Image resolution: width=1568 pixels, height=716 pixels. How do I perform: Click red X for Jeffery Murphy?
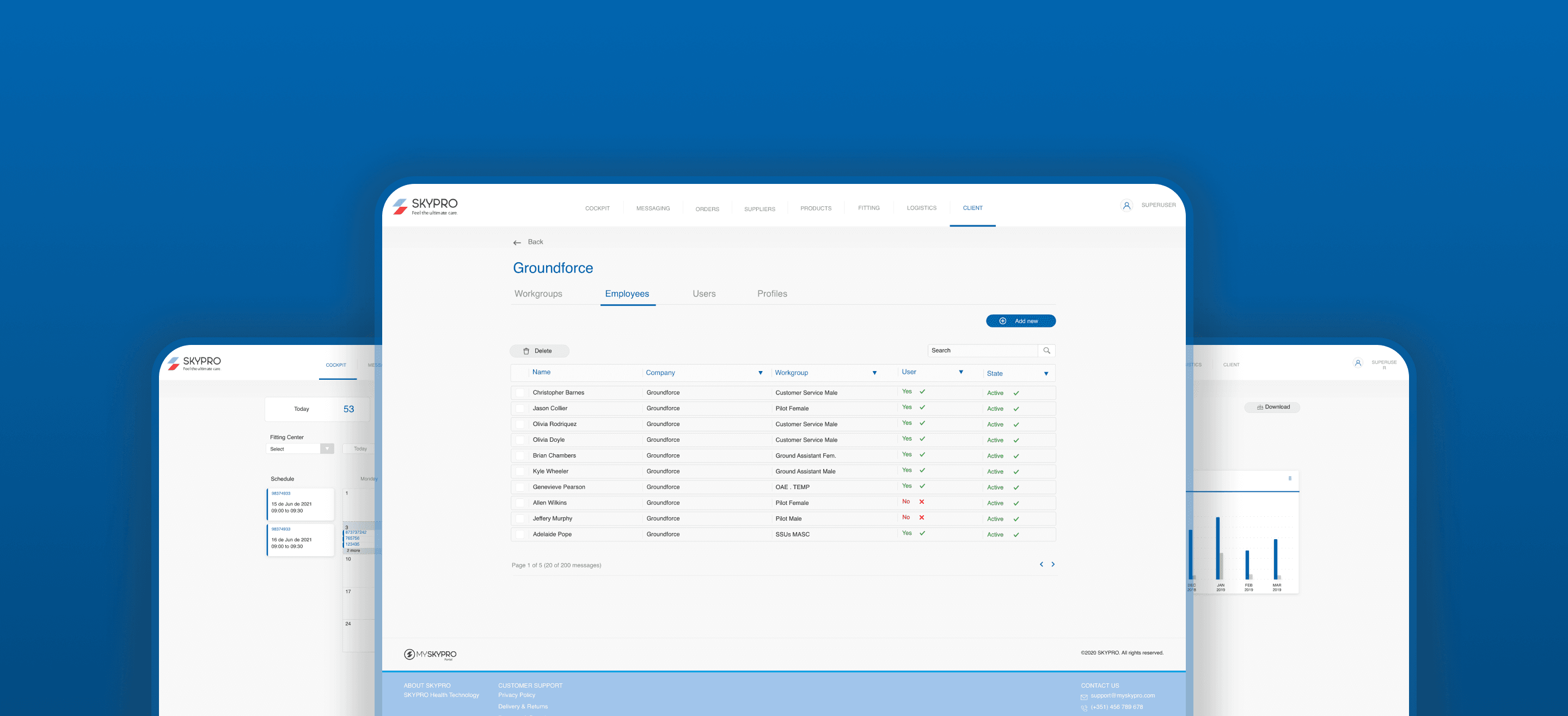(922, 518)
